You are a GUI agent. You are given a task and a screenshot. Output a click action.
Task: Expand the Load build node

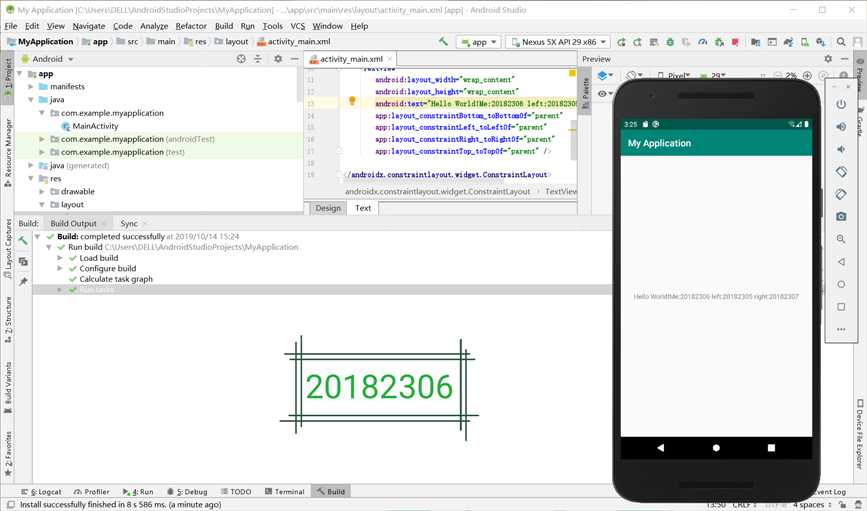60,258
